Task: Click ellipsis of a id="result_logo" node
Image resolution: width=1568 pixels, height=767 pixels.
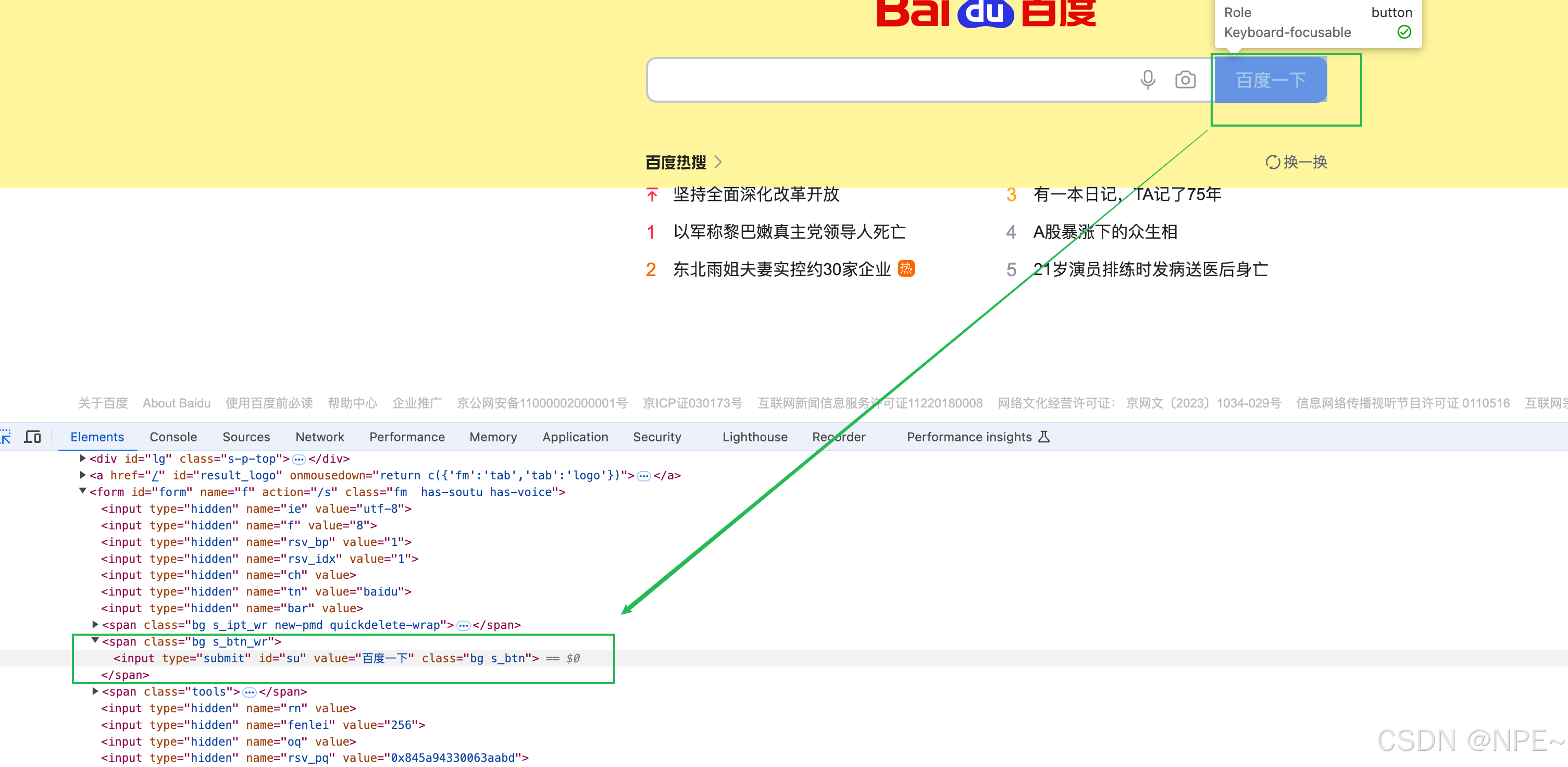Action: coord(643,476)
